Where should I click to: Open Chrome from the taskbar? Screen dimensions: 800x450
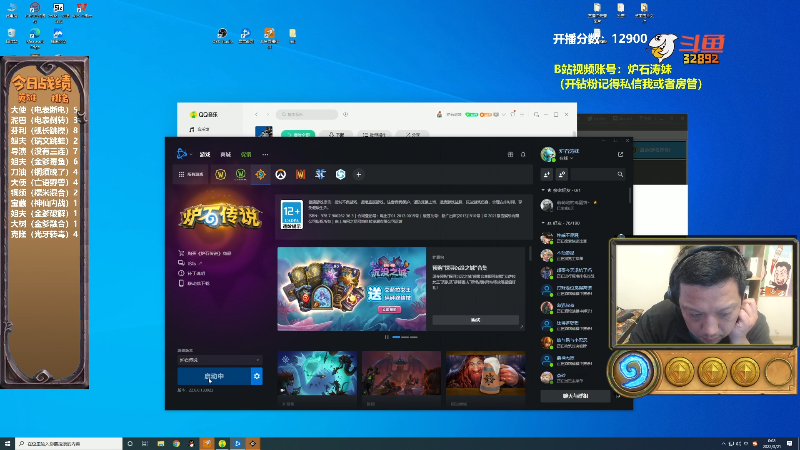click(176, 443)
